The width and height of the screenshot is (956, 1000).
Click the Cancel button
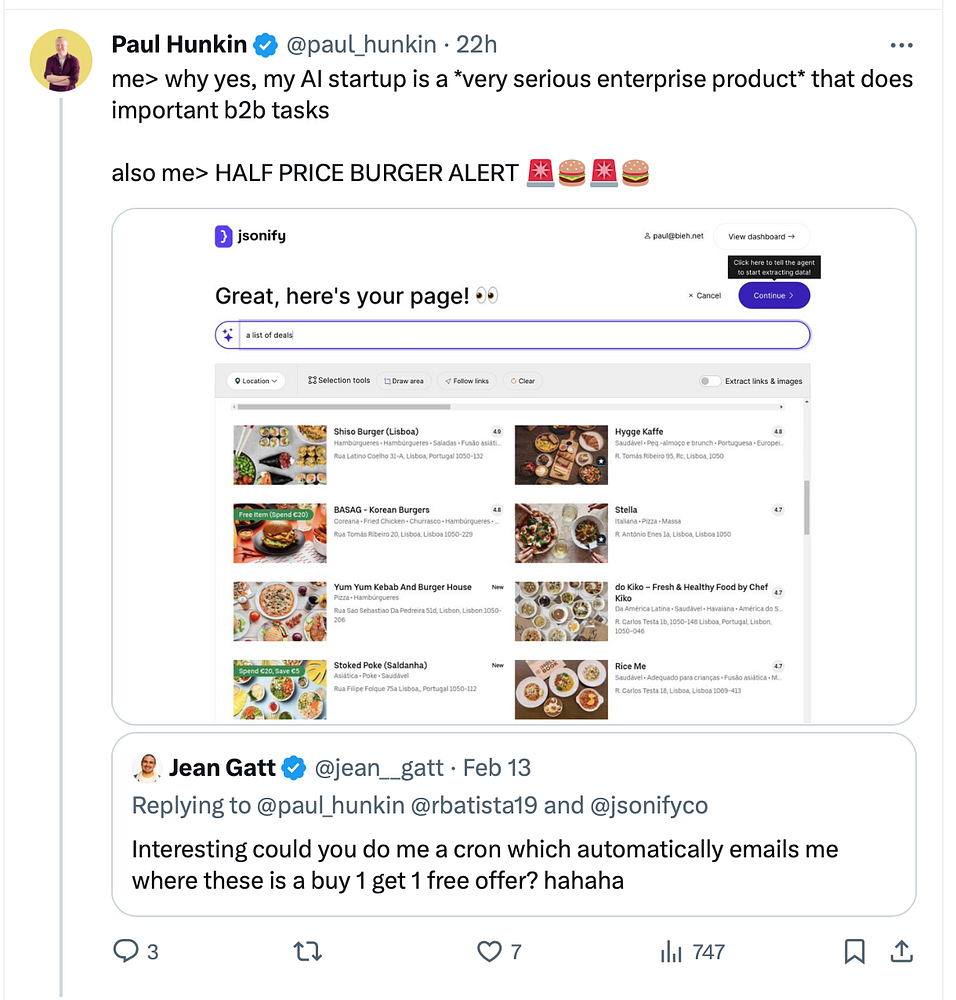[705, 296]
